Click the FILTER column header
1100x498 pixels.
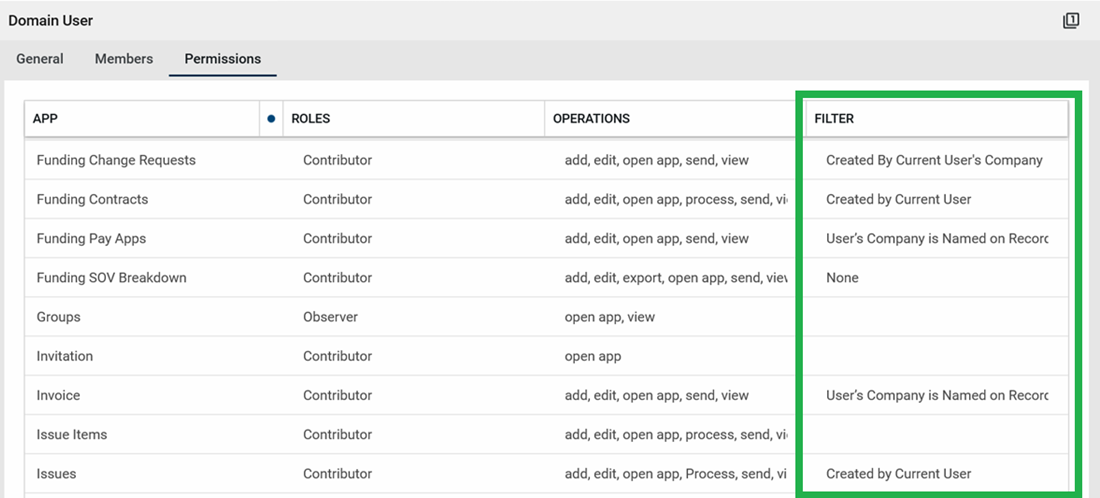pos(834,118)
